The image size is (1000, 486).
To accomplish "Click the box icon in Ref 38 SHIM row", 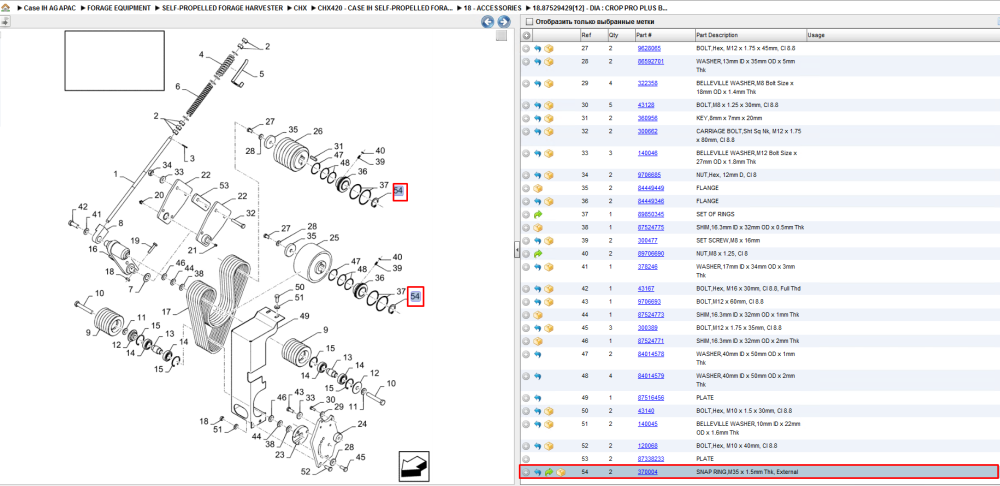I will pyautogui.click(x=538, y=228).
